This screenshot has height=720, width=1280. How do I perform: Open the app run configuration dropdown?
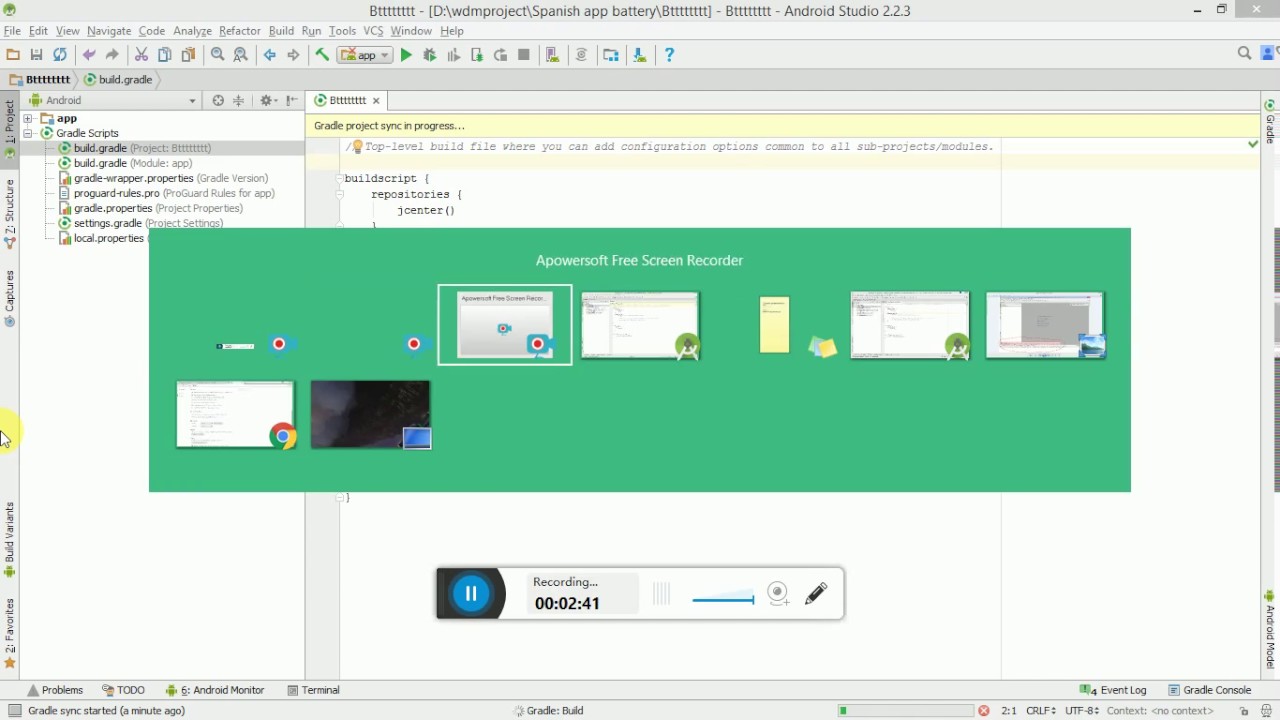tap(366, 55)
